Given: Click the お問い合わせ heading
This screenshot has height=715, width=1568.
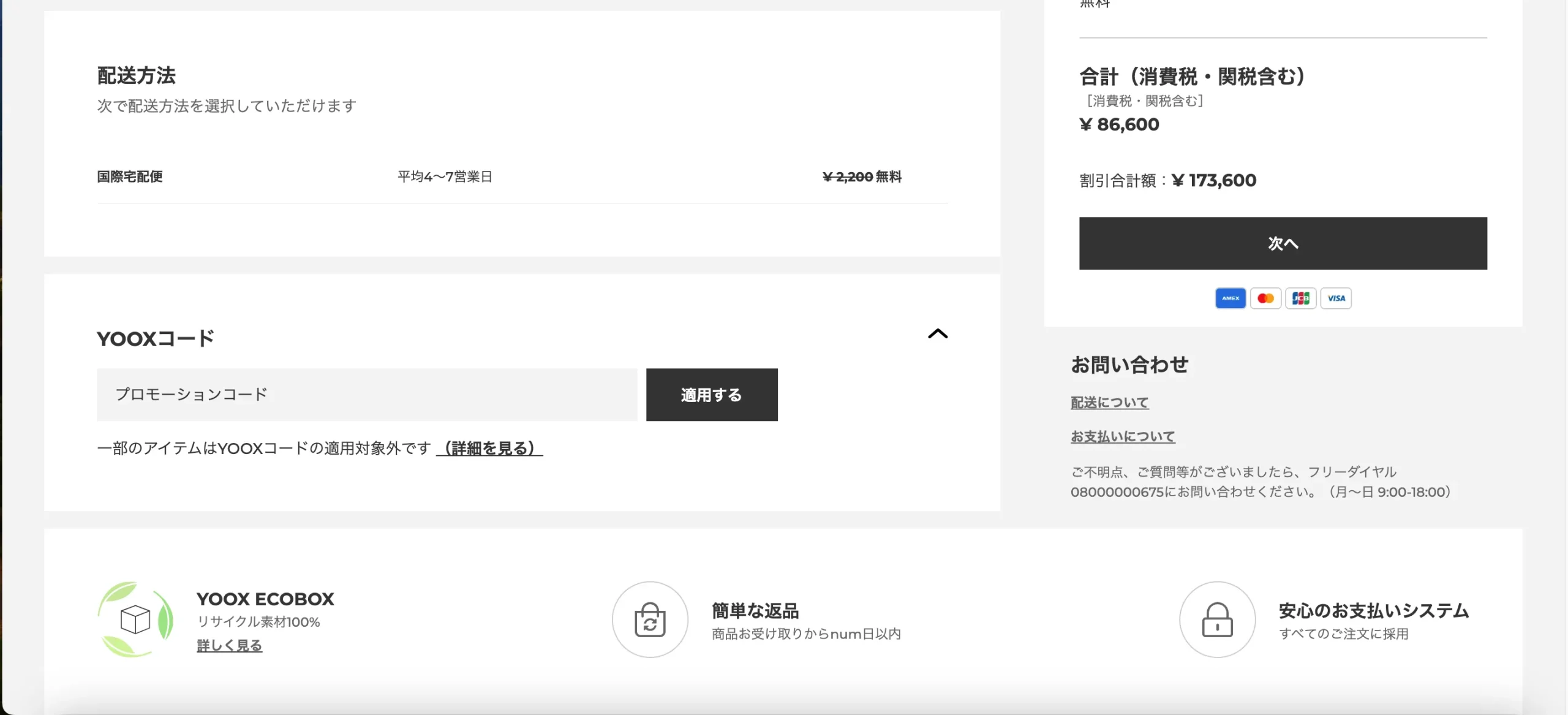Looking at the screenshot, I should coord(1129,365).
